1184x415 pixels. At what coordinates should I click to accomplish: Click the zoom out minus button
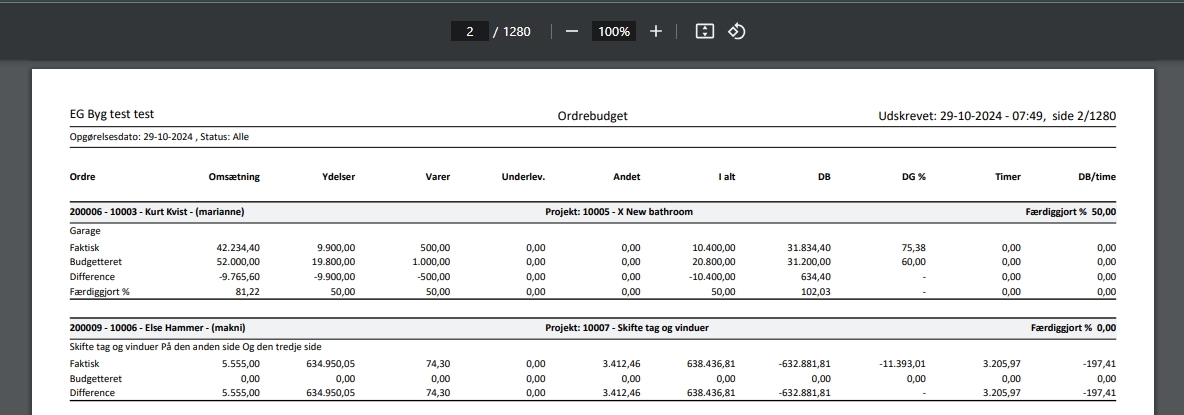pyautogui.click(x=572, y=31)
